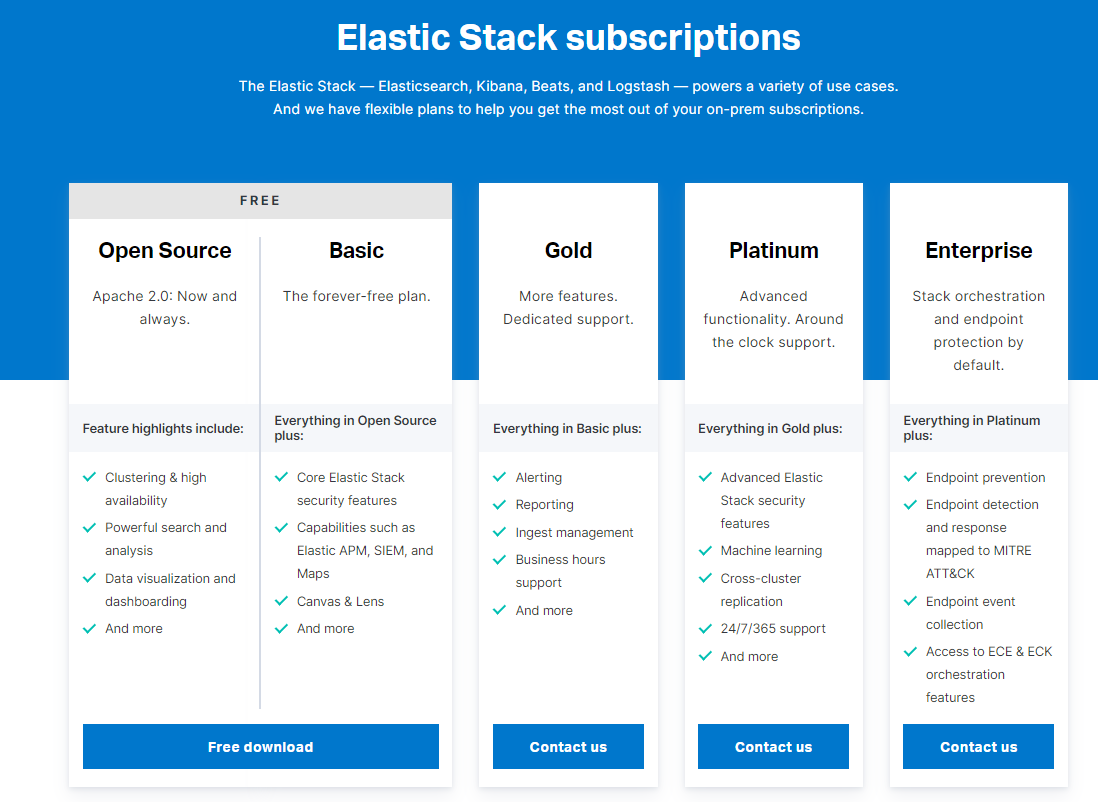Click the checkmark next to "24/7/365 support"
The image size is (1098, 802).
point(704,628)
